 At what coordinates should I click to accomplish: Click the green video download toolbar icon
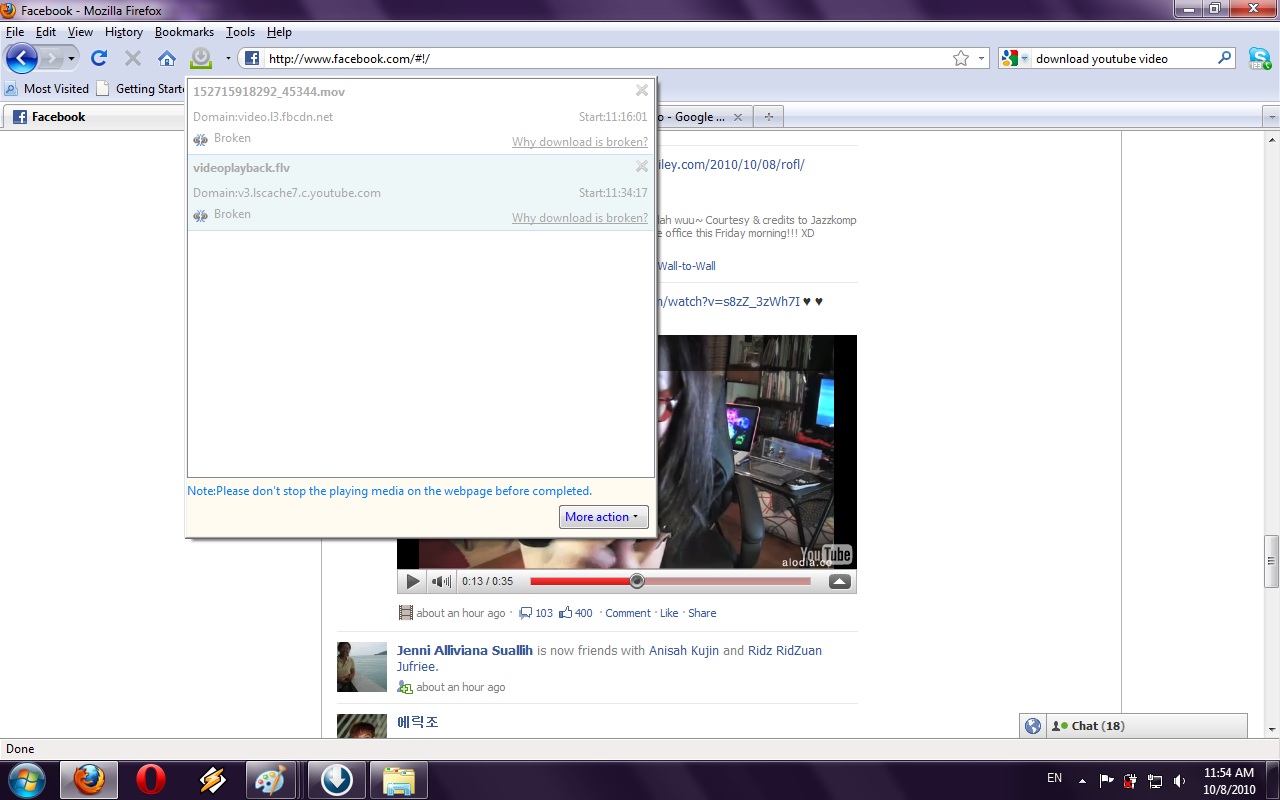point(201,58)
